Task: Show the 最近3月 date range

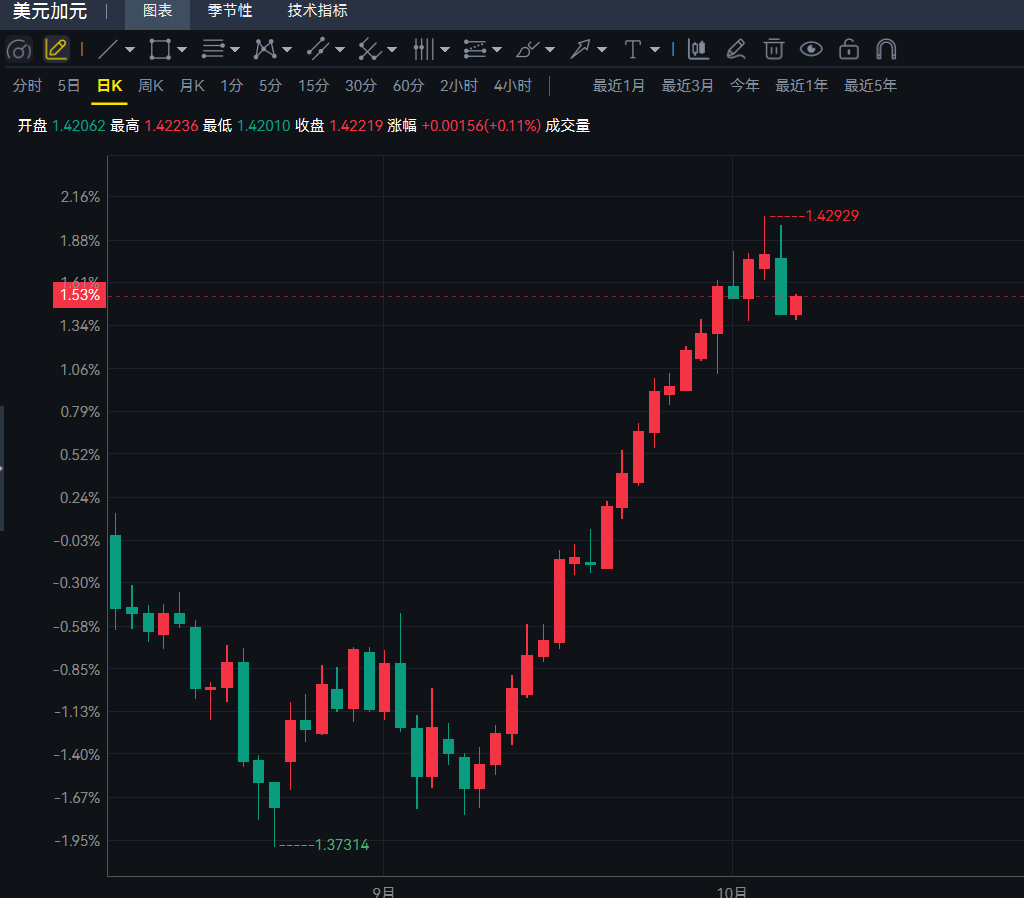Action: [688, 86]
